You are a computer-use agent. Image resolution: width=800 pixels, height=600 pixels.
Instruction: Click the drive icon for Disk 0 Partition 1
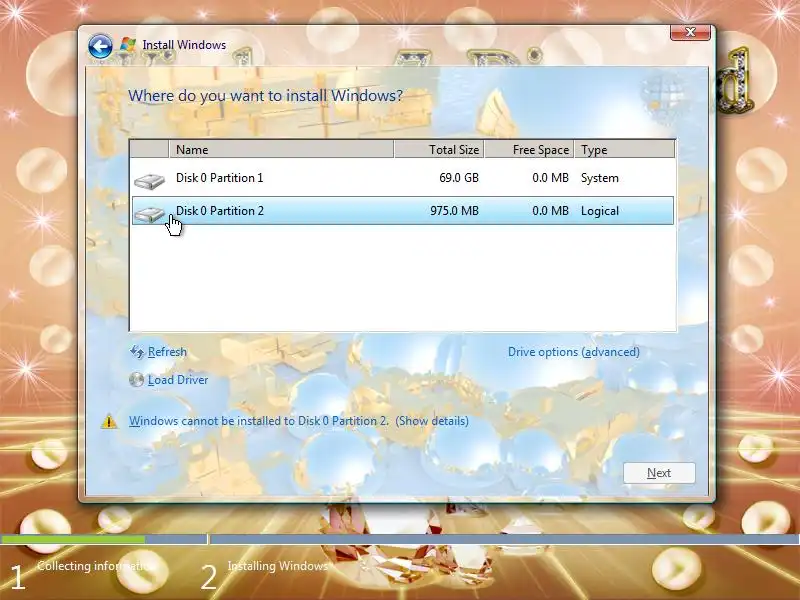(149, 181)
